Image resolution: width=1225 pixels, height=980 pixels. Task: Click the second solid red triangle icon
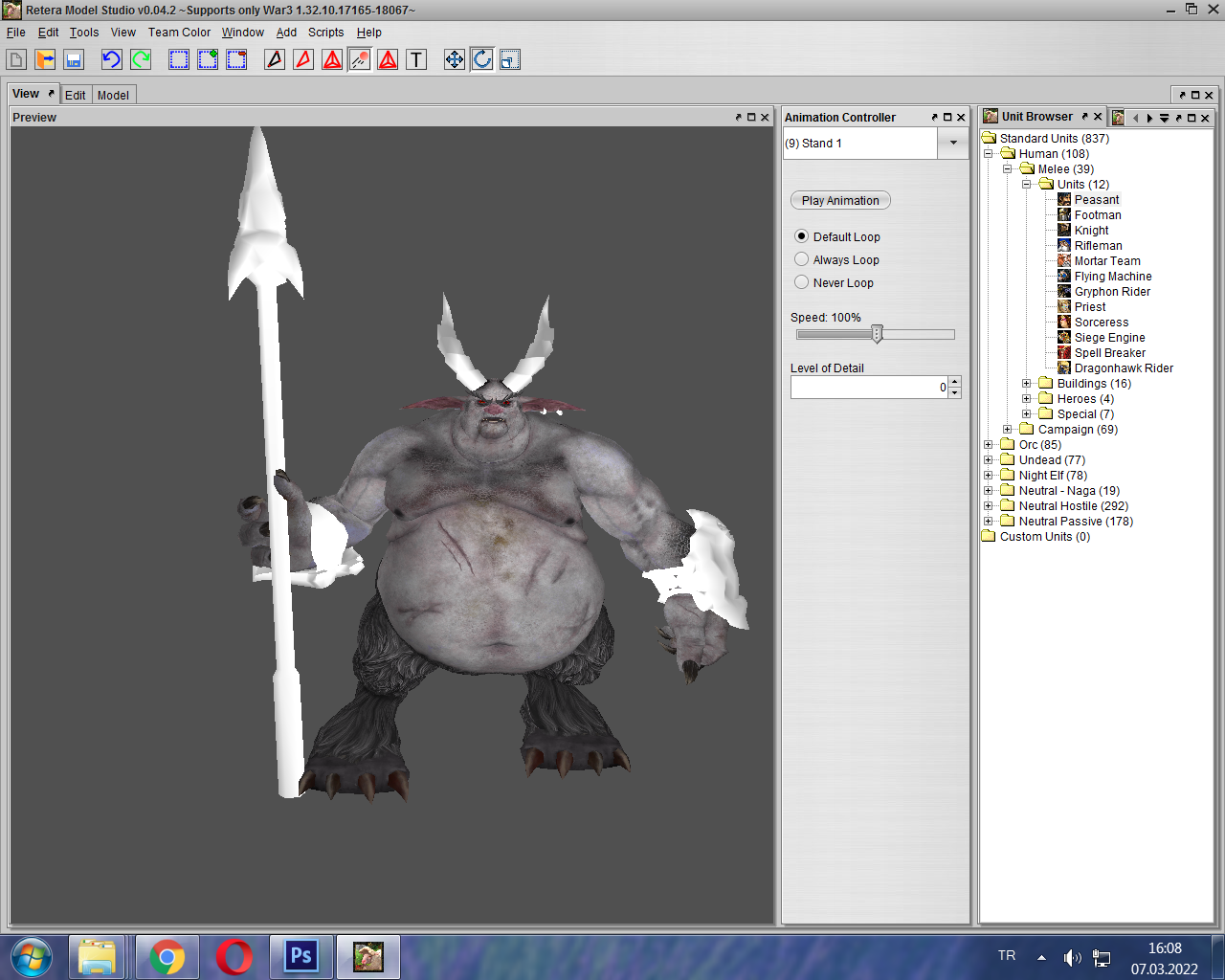(x=388, y=59)
